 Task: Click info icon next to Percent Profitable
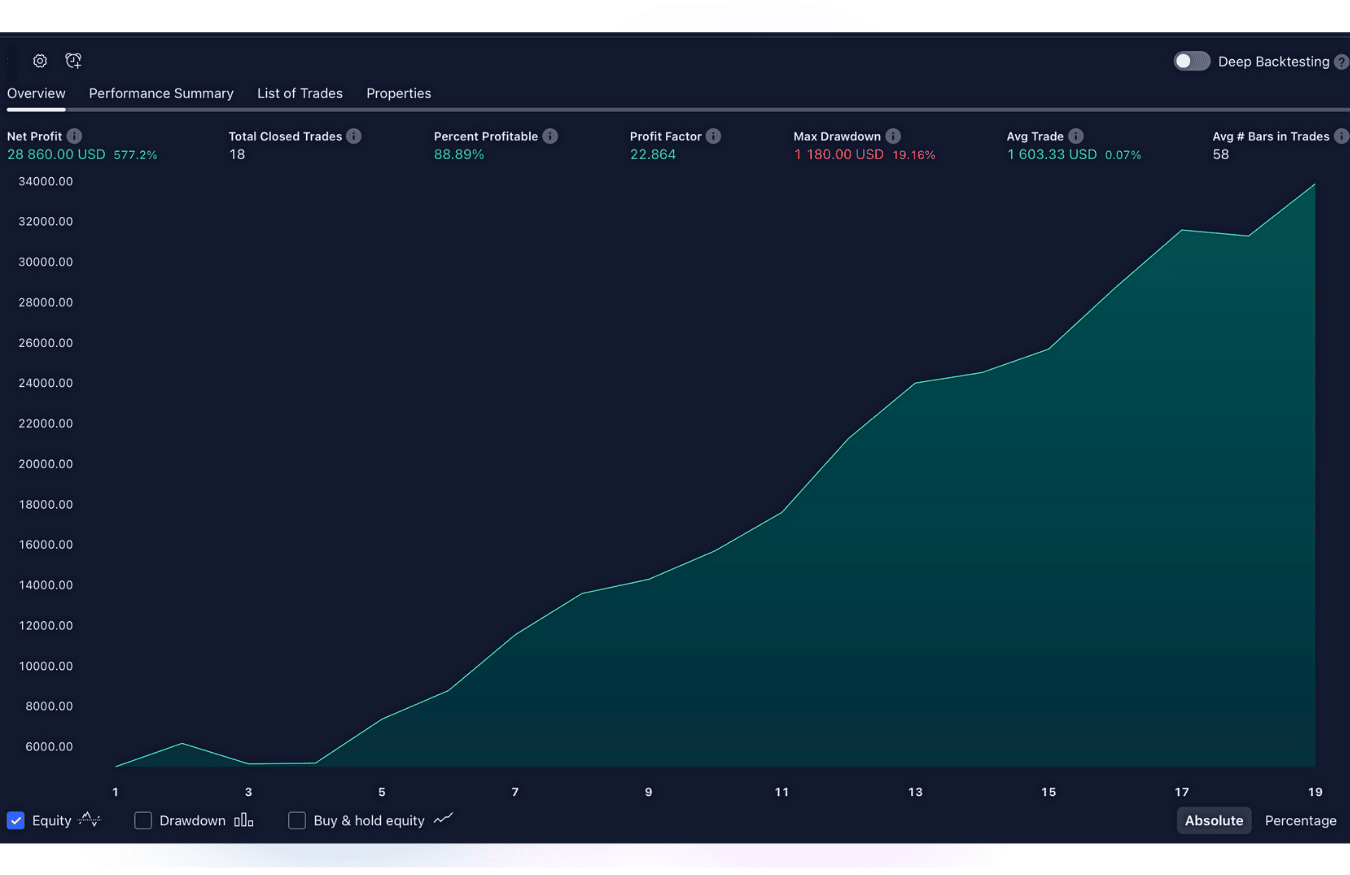tap(550, 136)
